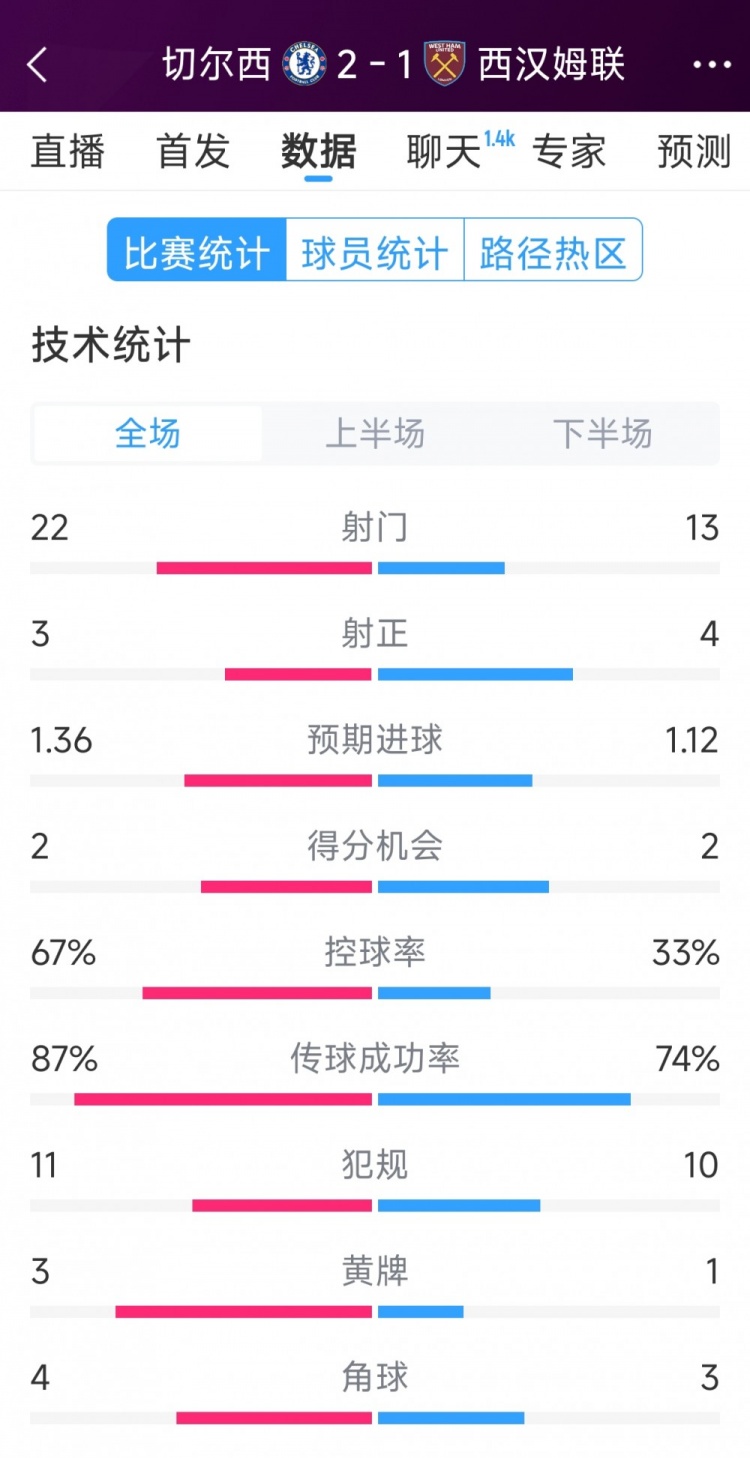
Task: Select the 比赛统计 segment button
Action: (197, 250)
